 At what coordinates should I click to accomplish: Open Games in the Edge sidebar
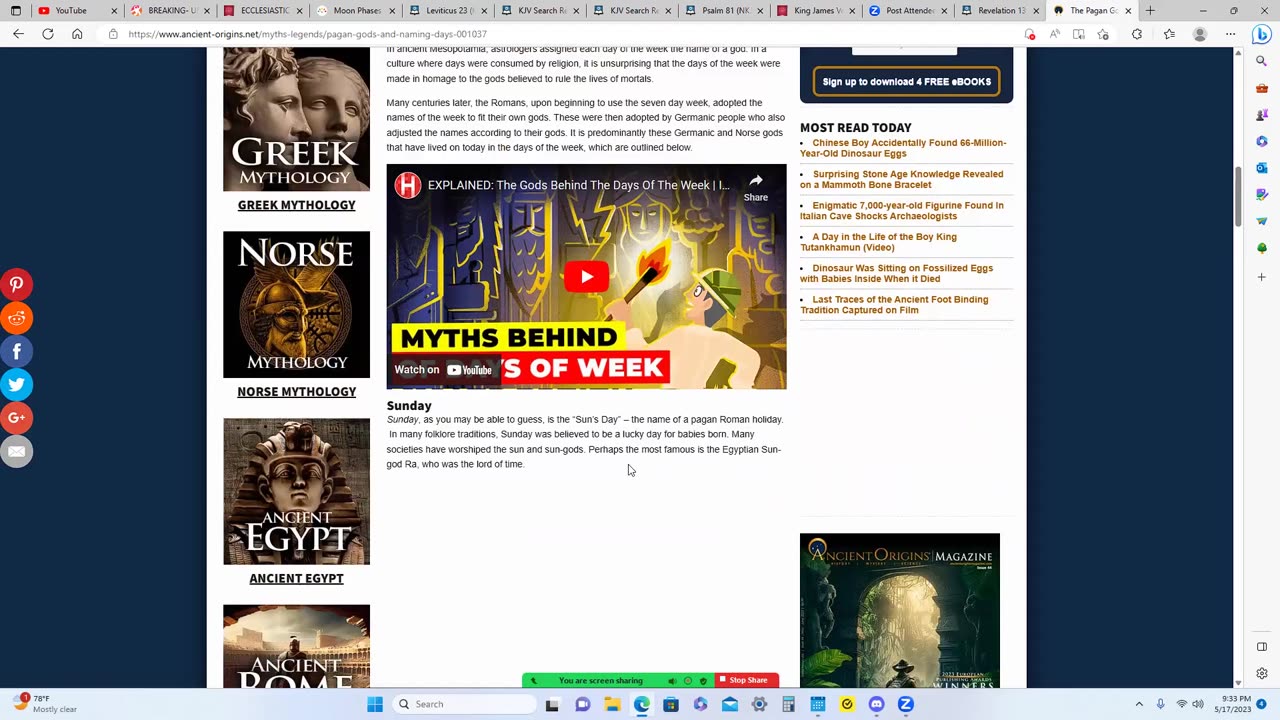click(x=1262, y=115)
